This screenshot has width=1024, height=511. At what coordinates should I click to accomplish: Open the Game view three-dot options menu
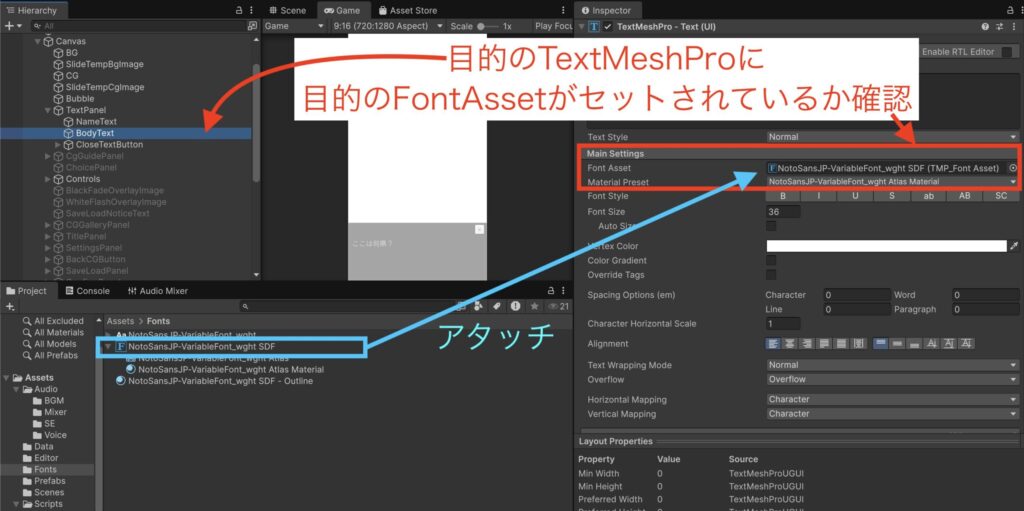564,10
